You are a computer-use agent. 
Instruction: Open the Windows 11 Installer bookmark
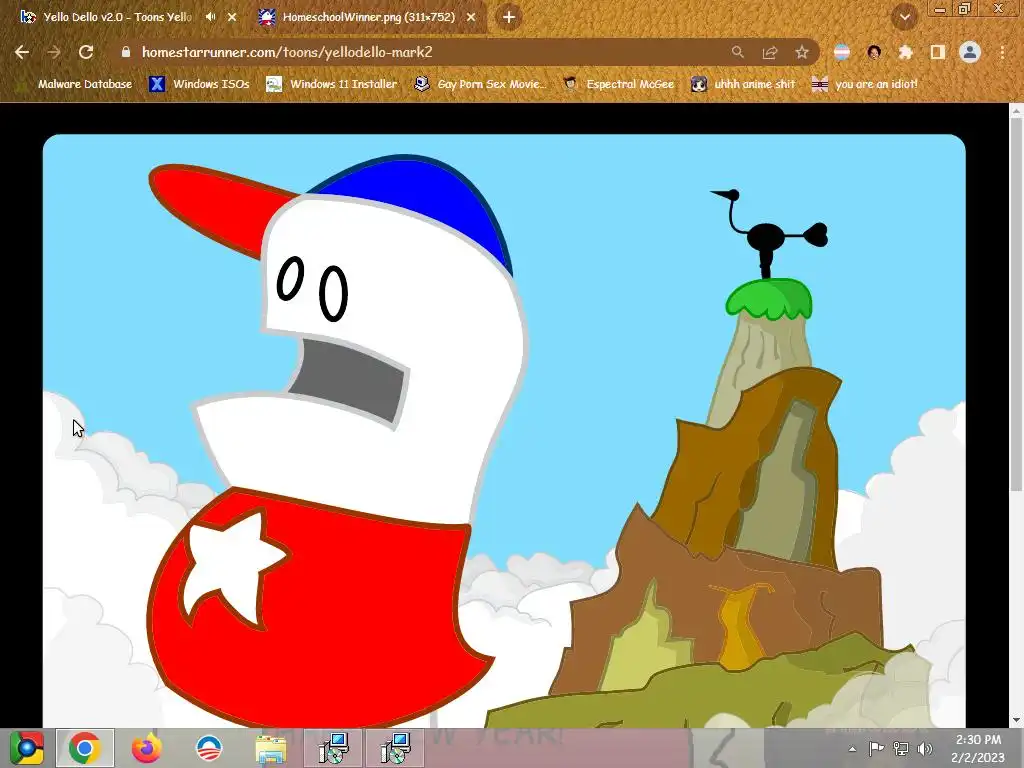pyautogui.click(x=332, y=84)
